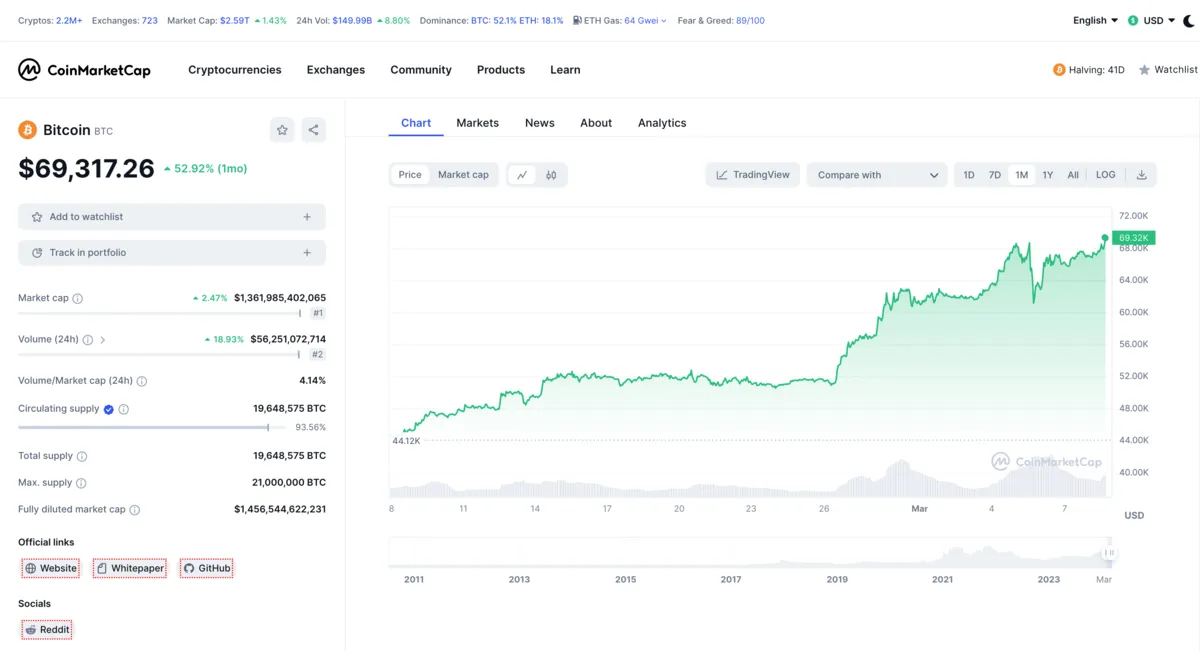Click Add to watchlist button

tap(172, 217)
